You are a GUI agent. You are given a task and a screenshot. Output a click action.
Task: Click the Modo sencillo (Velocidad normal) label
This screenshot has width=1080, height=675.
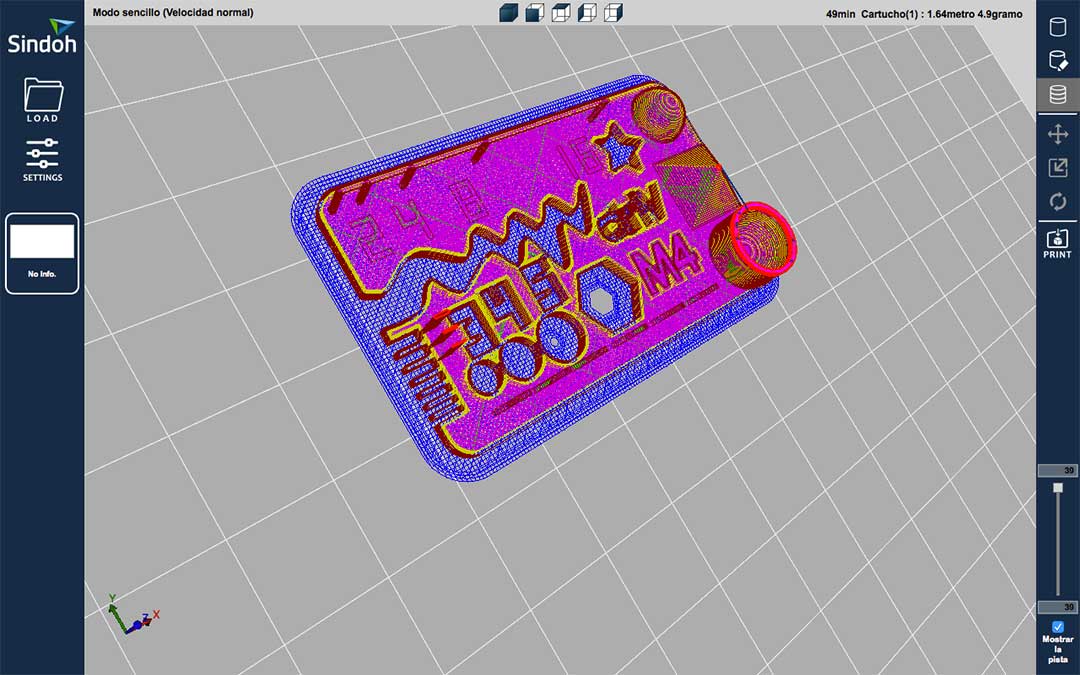173,12
